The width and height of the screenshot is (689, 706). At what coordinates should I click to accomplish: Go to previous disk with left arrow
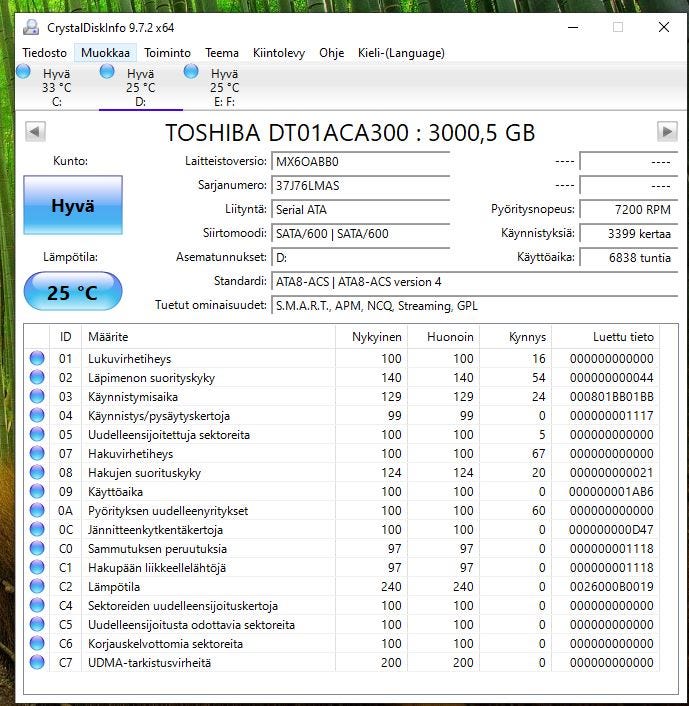(35, 132)
